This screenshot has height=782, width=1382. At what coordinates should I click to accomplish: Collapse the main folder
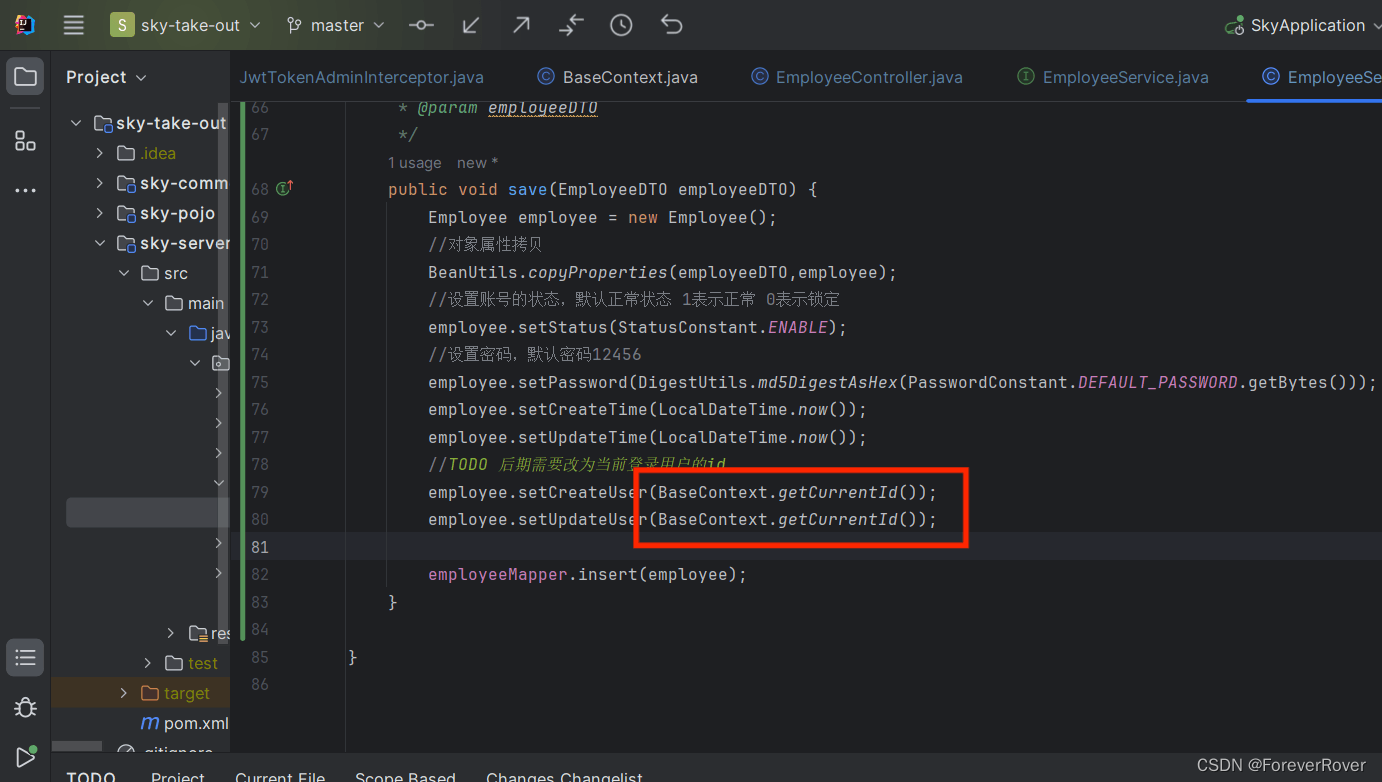[148, 303]
